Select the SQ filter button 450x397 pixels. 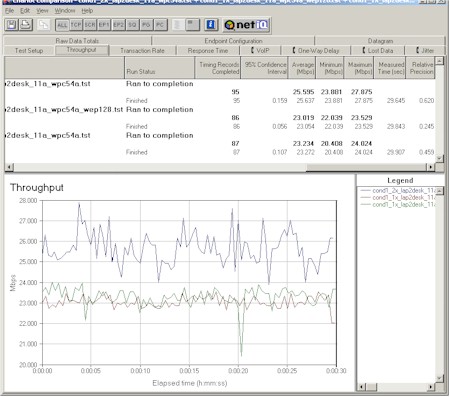[x=132, y=25]
